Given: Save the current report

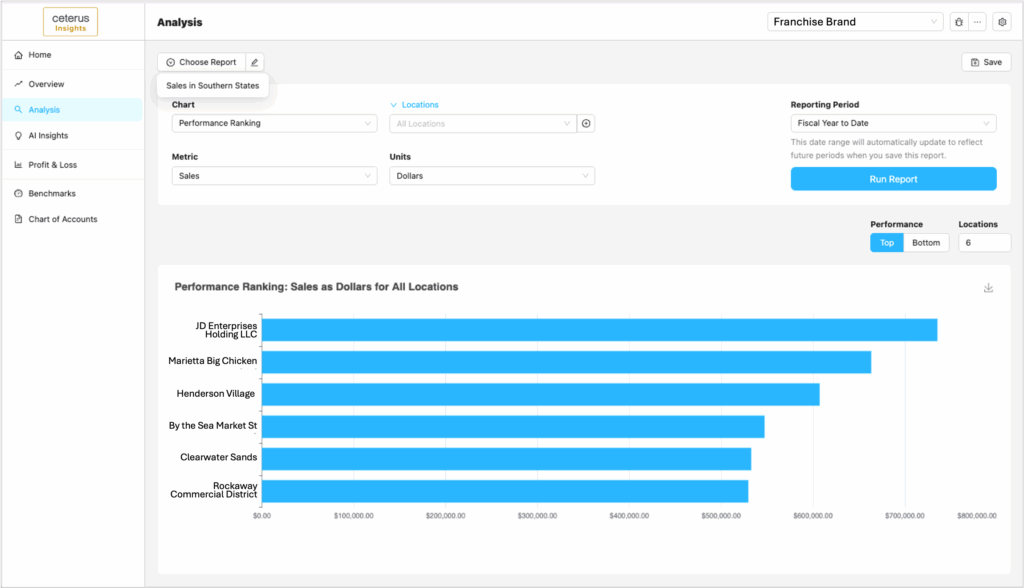Looking at the screenshot, I should 986,62.
